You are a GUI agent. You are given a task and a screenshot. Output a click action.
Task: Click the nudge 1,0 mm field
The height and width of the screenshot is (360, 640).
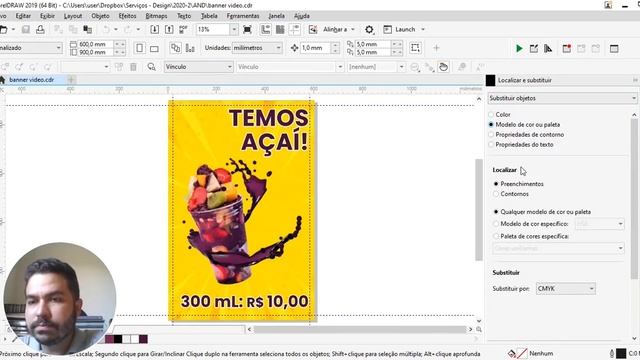[316, 48]
